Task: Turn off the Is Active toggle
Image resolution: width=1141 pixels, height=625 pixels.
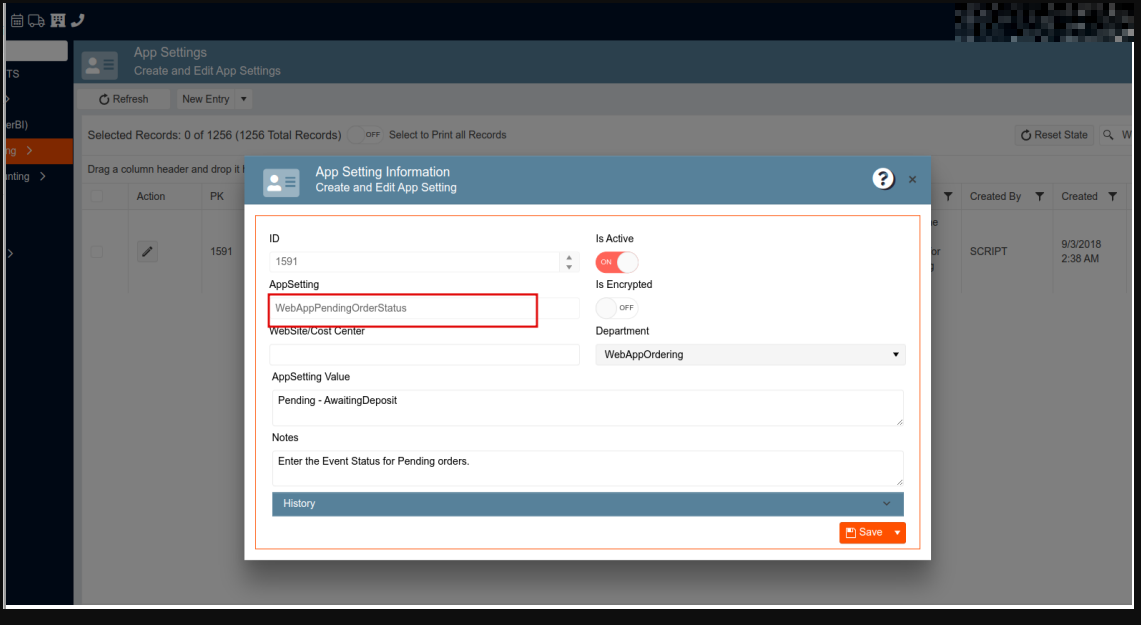Action: pyautogui.click(x=616, y=262)
